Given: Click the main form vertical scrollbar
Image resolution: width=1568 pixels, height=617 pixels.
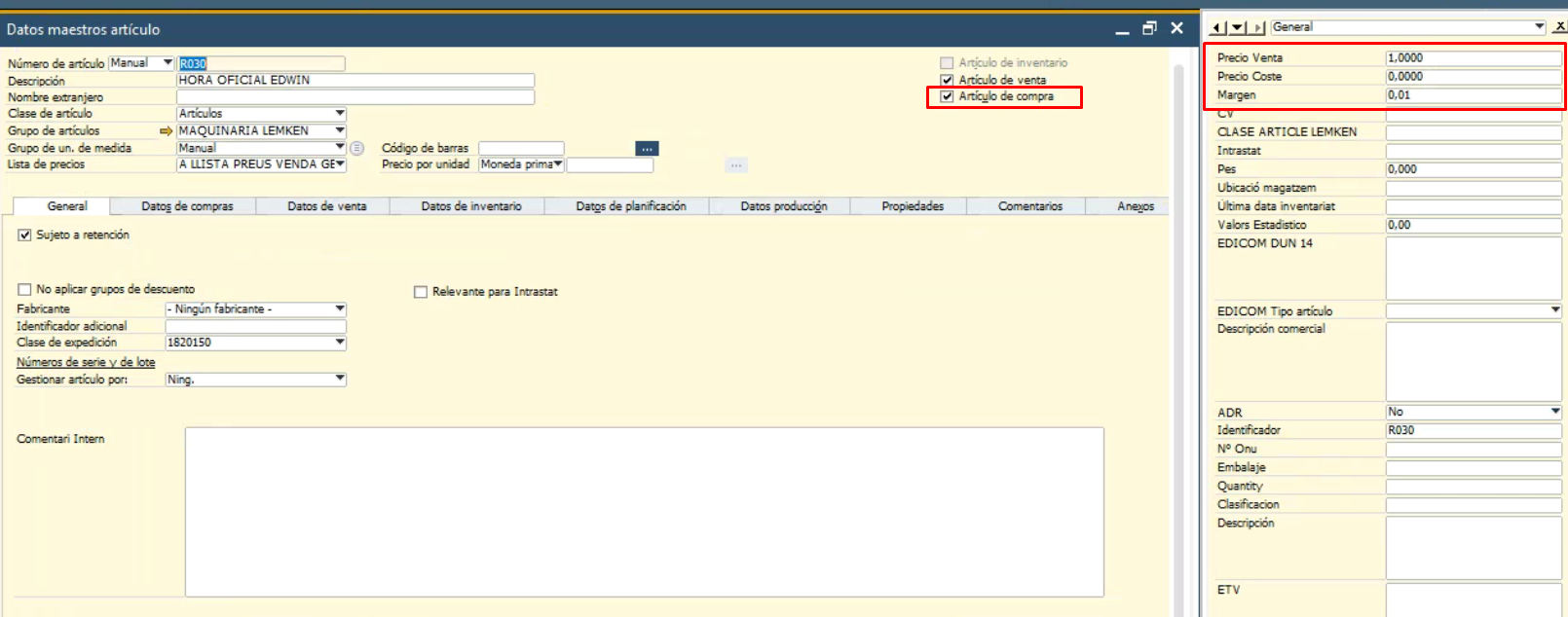Looking at the screenshot, I should point(1178,339).
